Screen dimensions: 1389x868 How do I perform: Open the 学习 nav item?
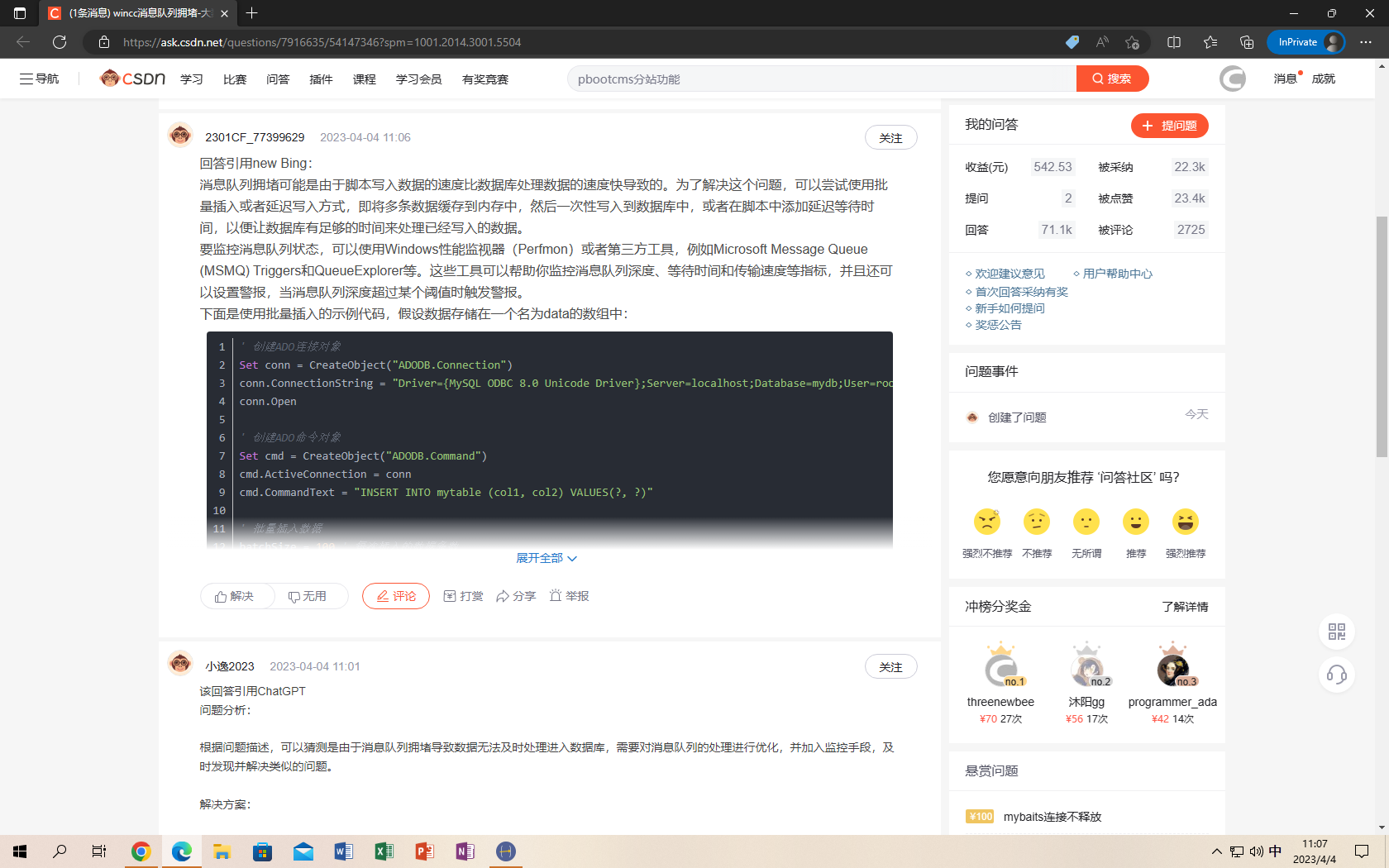click(x=192, y=79)
